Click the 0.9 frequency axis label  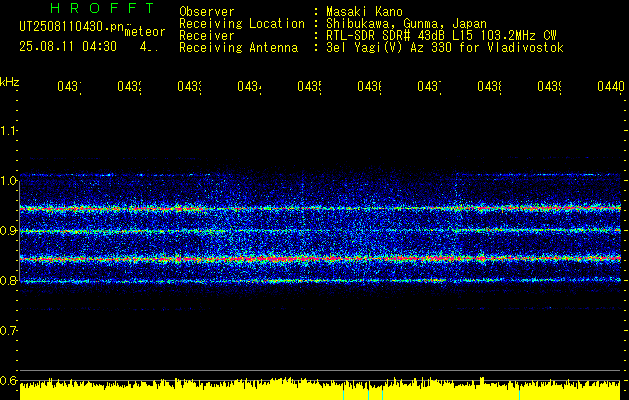point(8,231)
